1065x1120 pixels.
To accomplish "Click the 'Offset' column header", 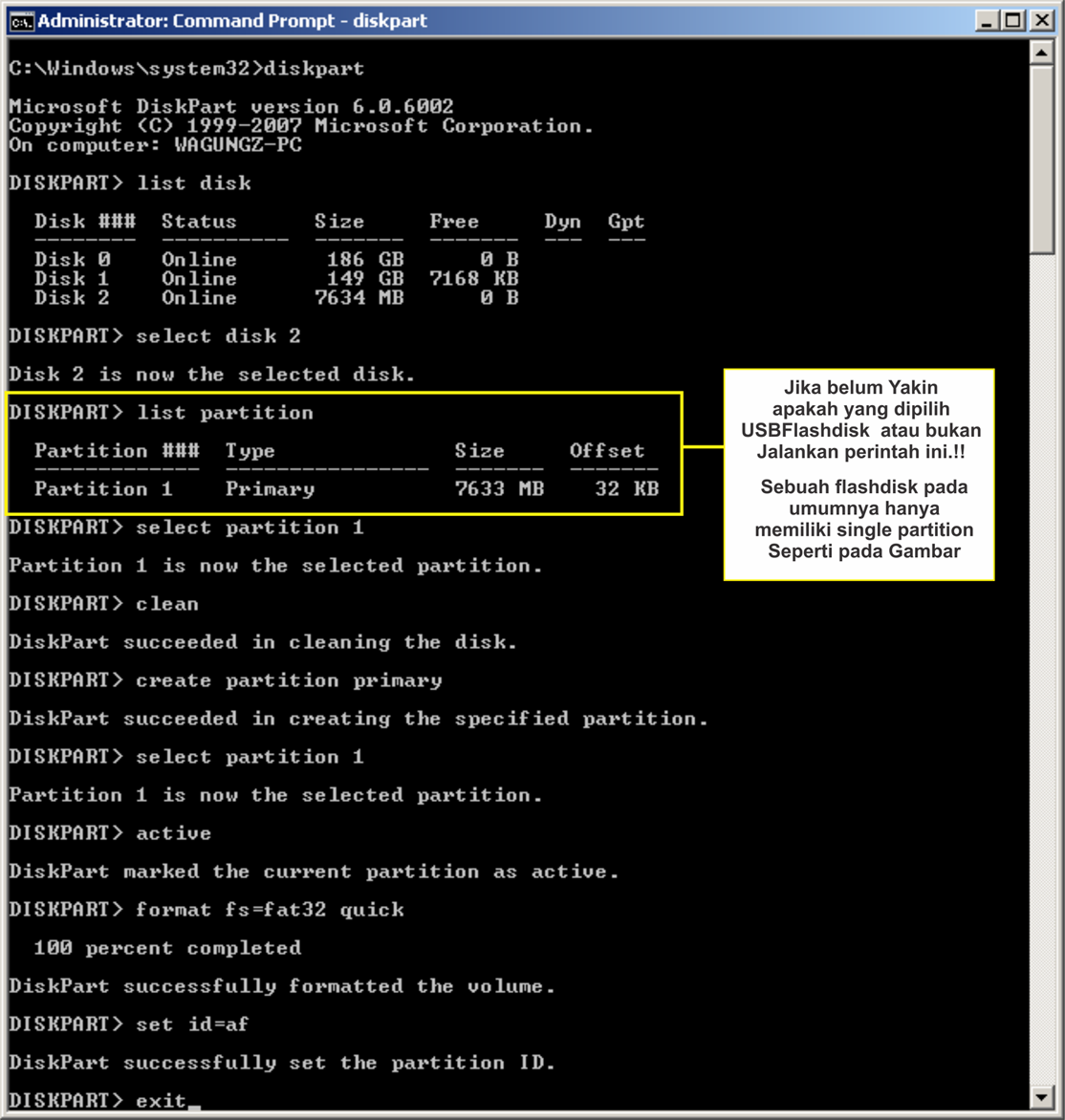I will (x=607, y=451).
